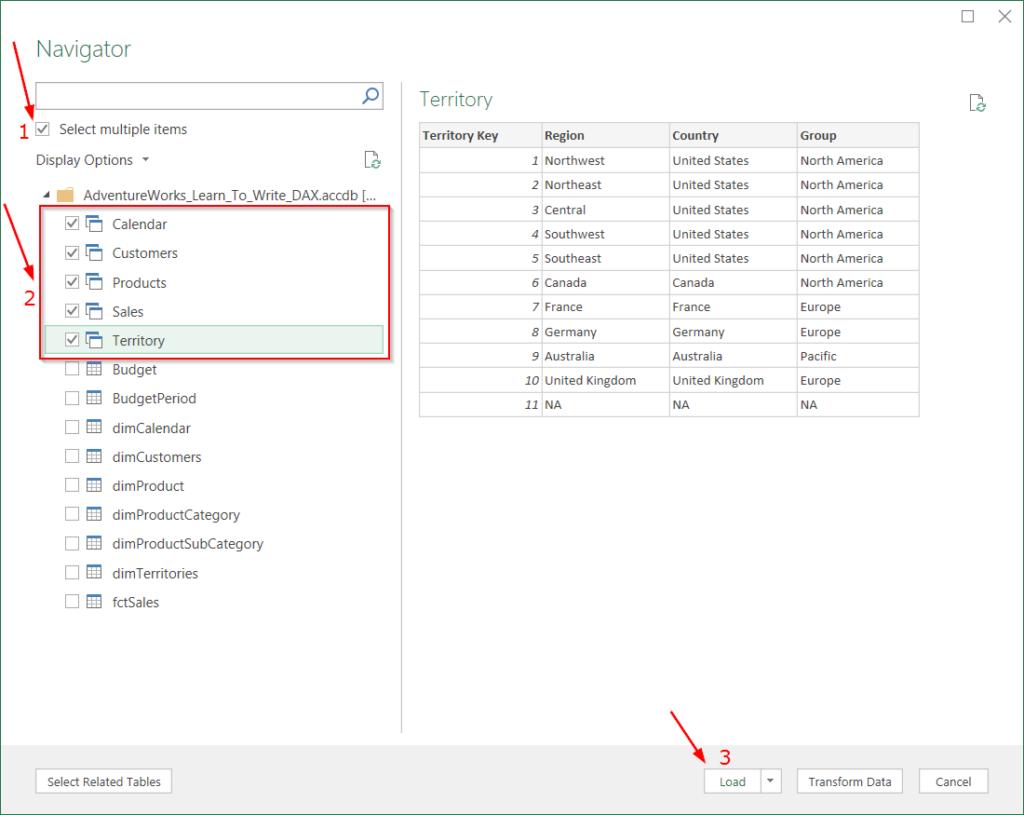The image size is (1024, 815).
Task: Uncheck the Sales table checkbox
Action: point(72,311)
